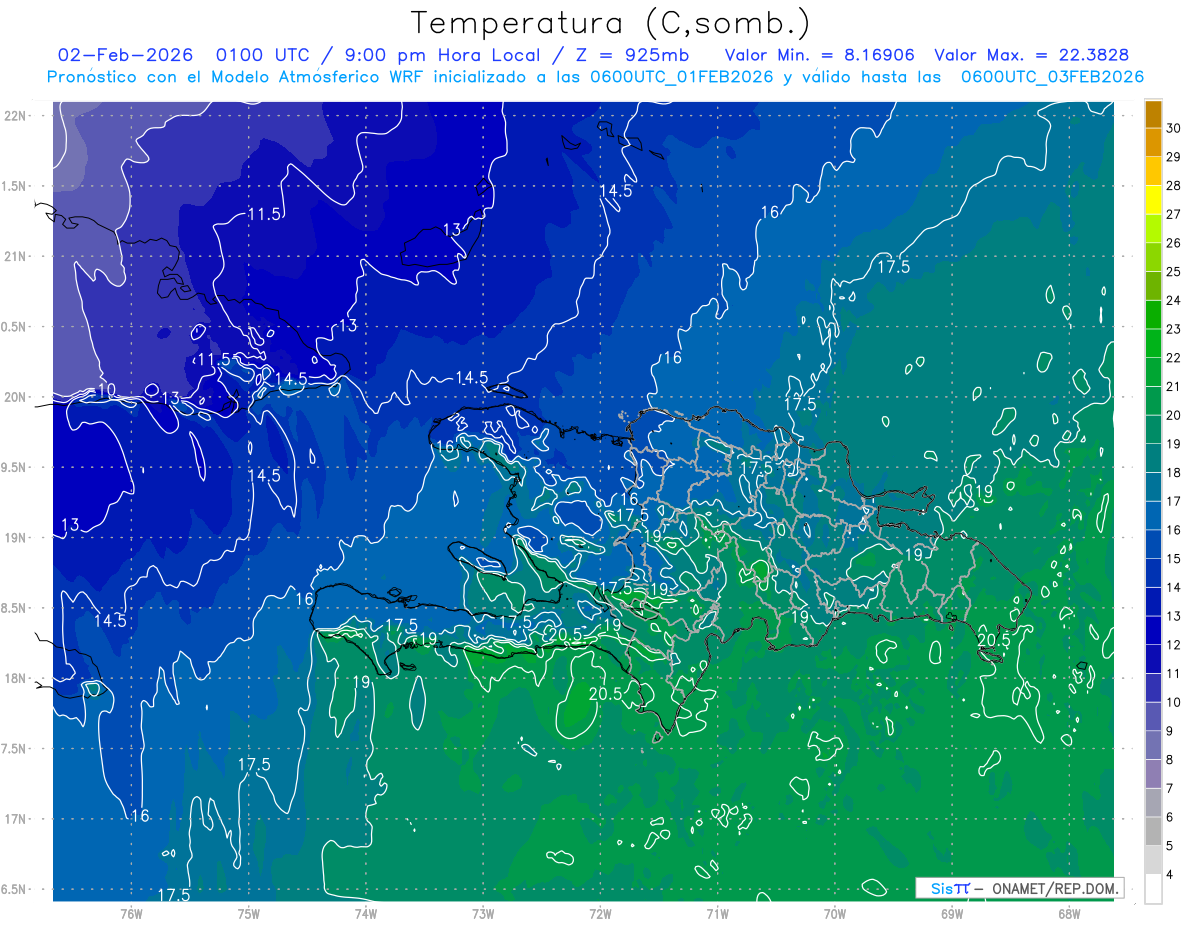Click the "0600UTC_03FEB2026" valid-until time text
1200x927 pixels.
tap(1052, 77)
